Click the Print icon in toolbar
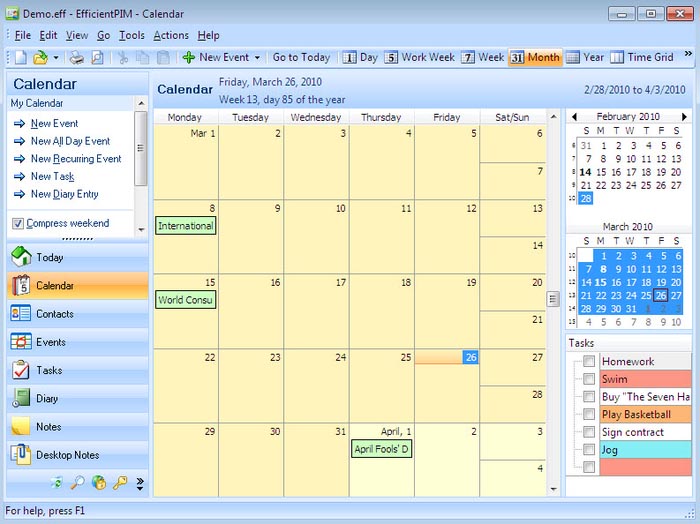Image resolution: width=700 pixels, height=524 pixels. (x=77, y=58)
